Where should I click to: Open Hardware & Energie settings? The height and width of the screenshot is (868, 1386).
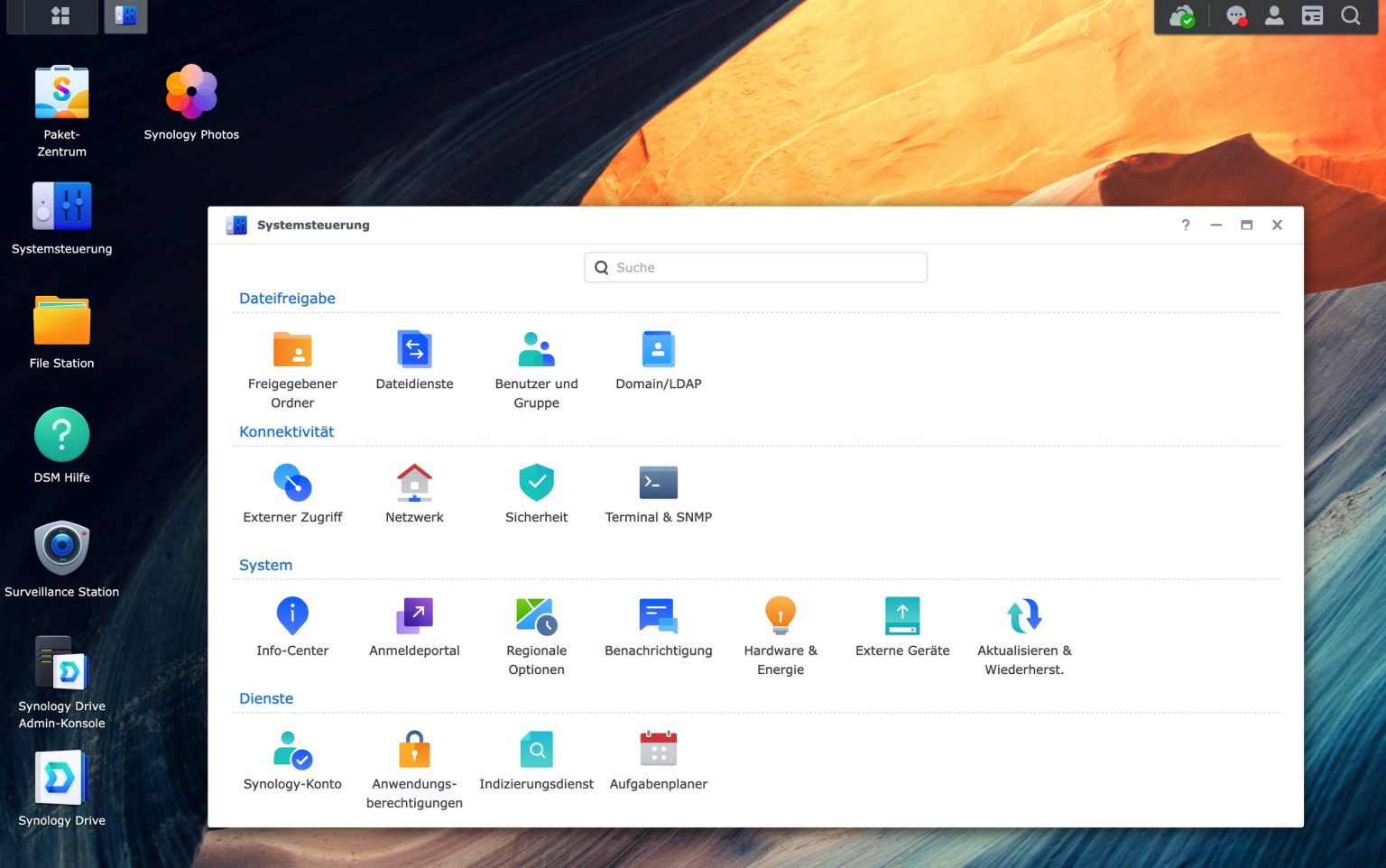pyautogui.click(x=781, y=637)
